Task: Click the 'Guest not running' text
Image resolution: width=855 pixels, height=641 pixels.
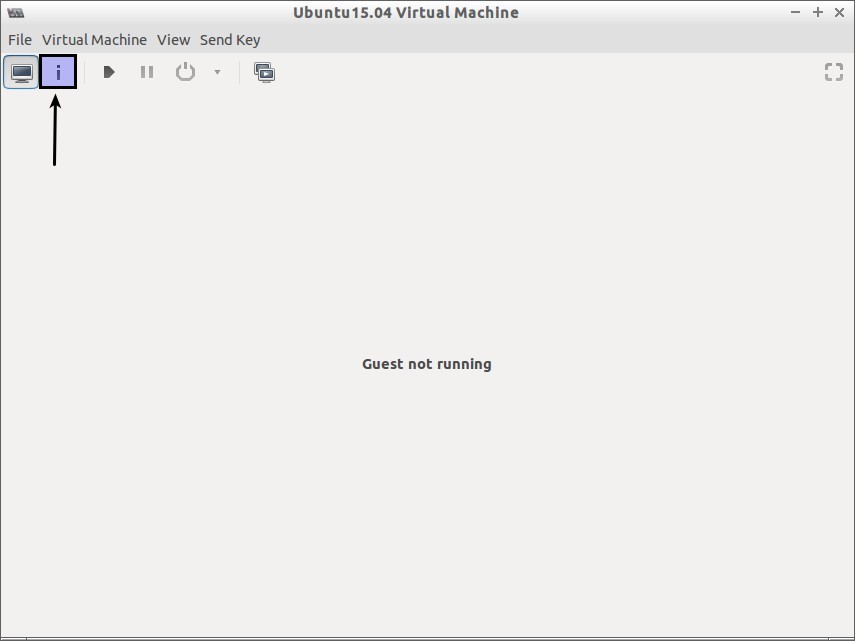Action: coord(426,364)
